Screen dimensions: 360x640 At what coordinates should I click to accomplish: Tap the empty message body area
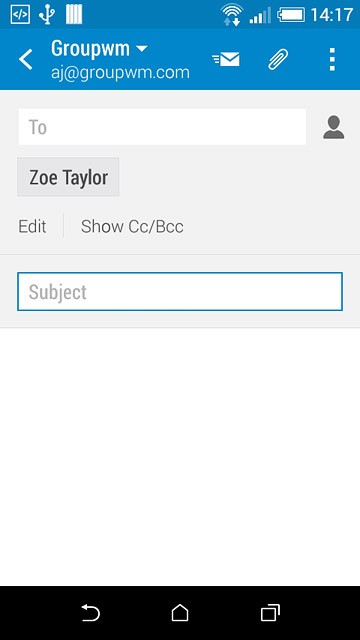[180, 456]
